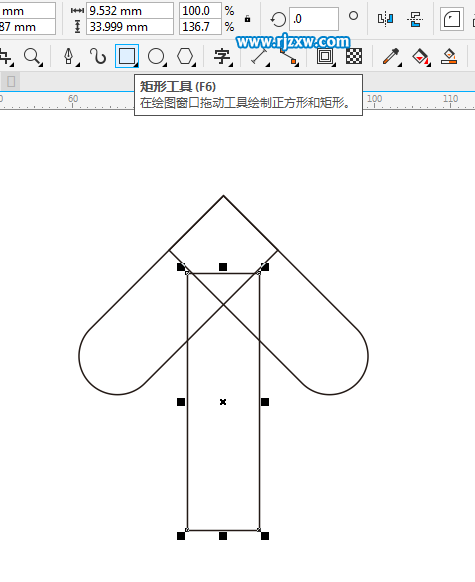Click the object width field 9.532 mm
The width and height of the screenshot is (475, 582).
click(x=130, y=11)
